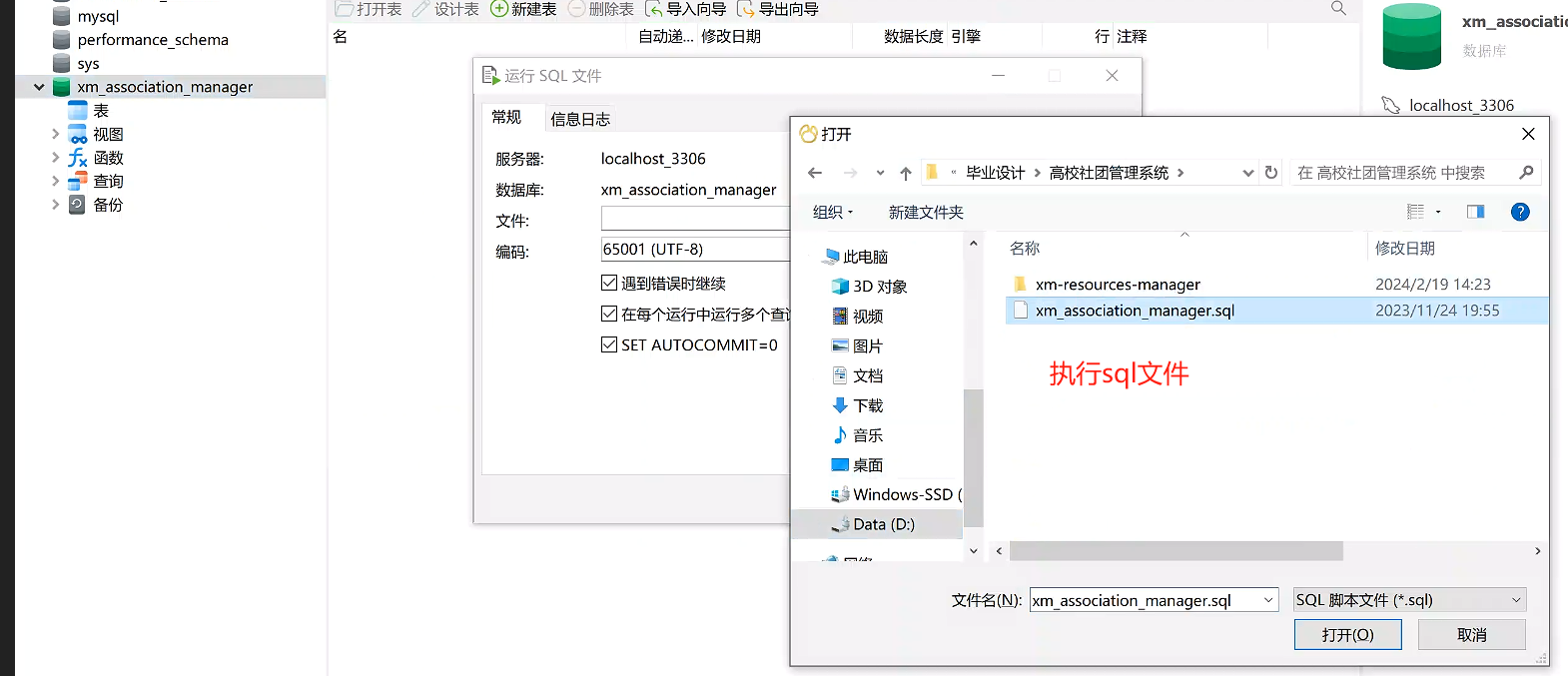Open the 组织 dropdown menu
The width and height of the screenshot is (1568, 676).
coord(833,212)
